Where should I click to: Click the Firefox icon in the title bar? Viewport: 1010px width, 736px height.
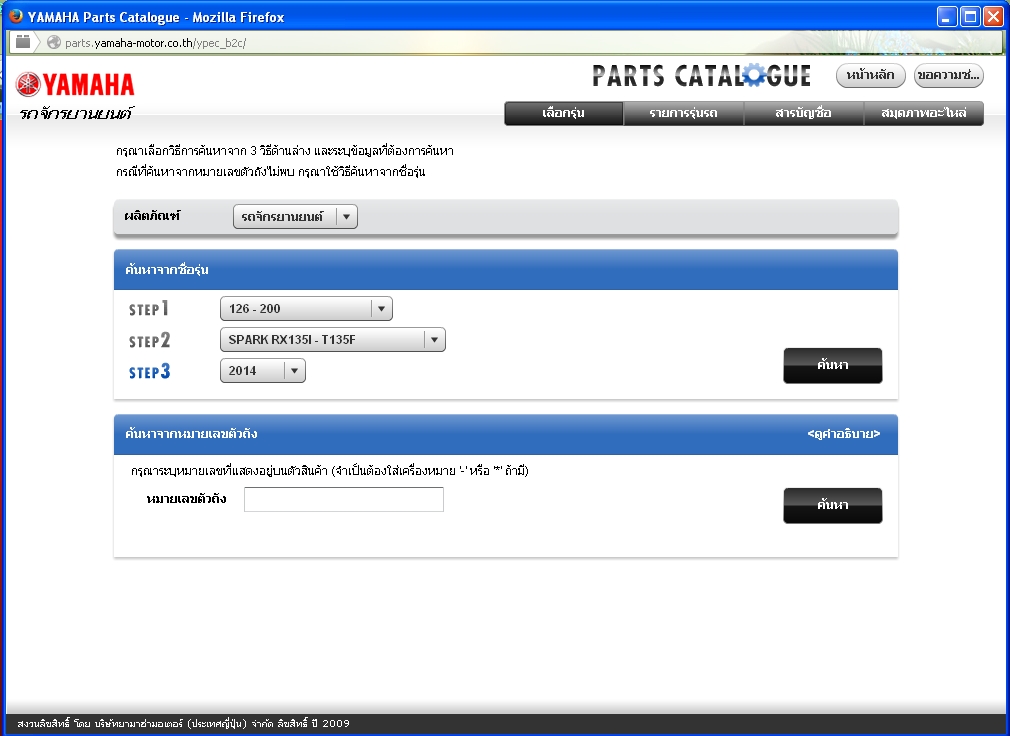pos(16,16)
